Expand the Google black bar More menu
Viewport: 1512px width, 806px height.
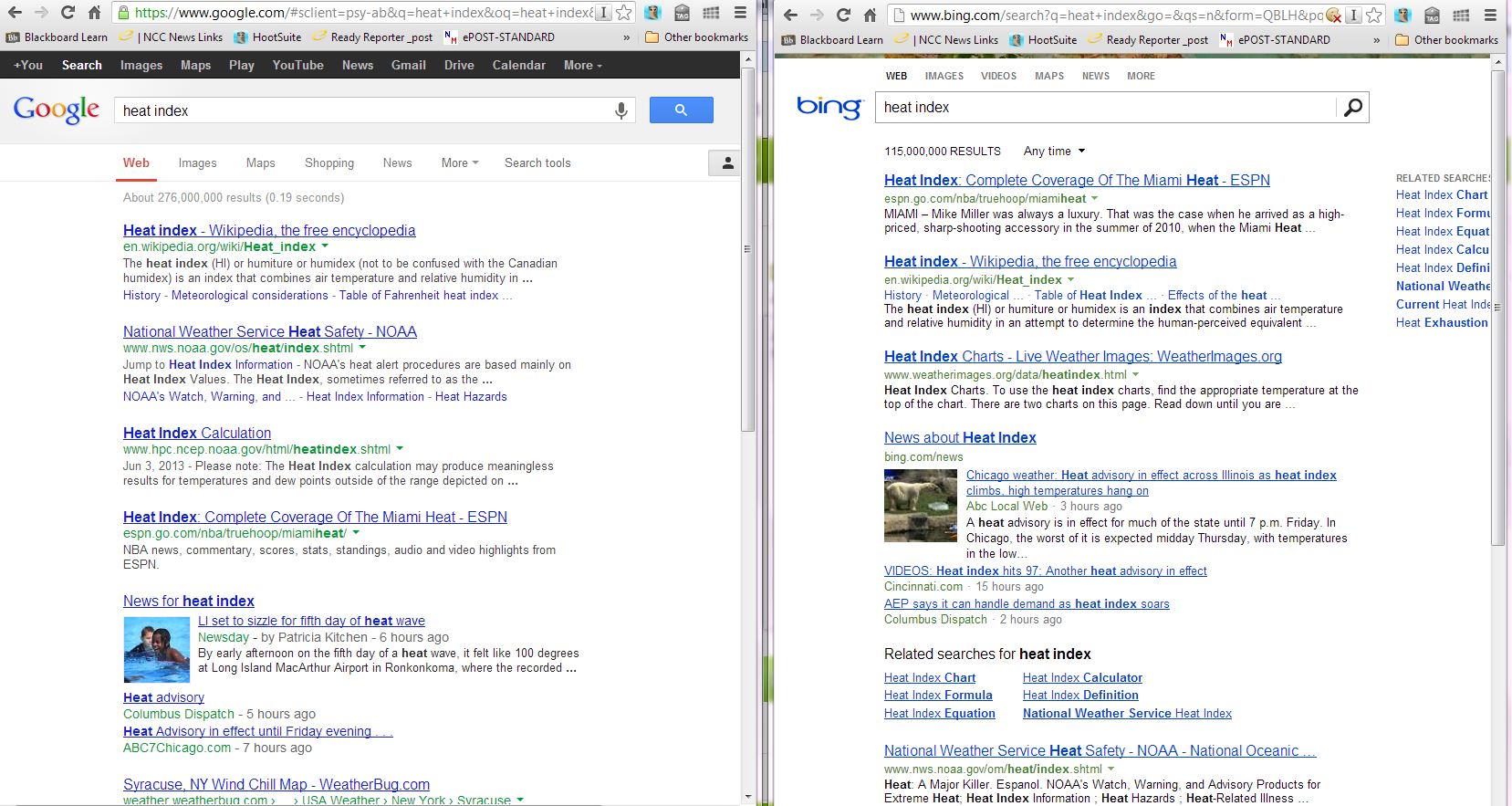click(x=582, y=65)
